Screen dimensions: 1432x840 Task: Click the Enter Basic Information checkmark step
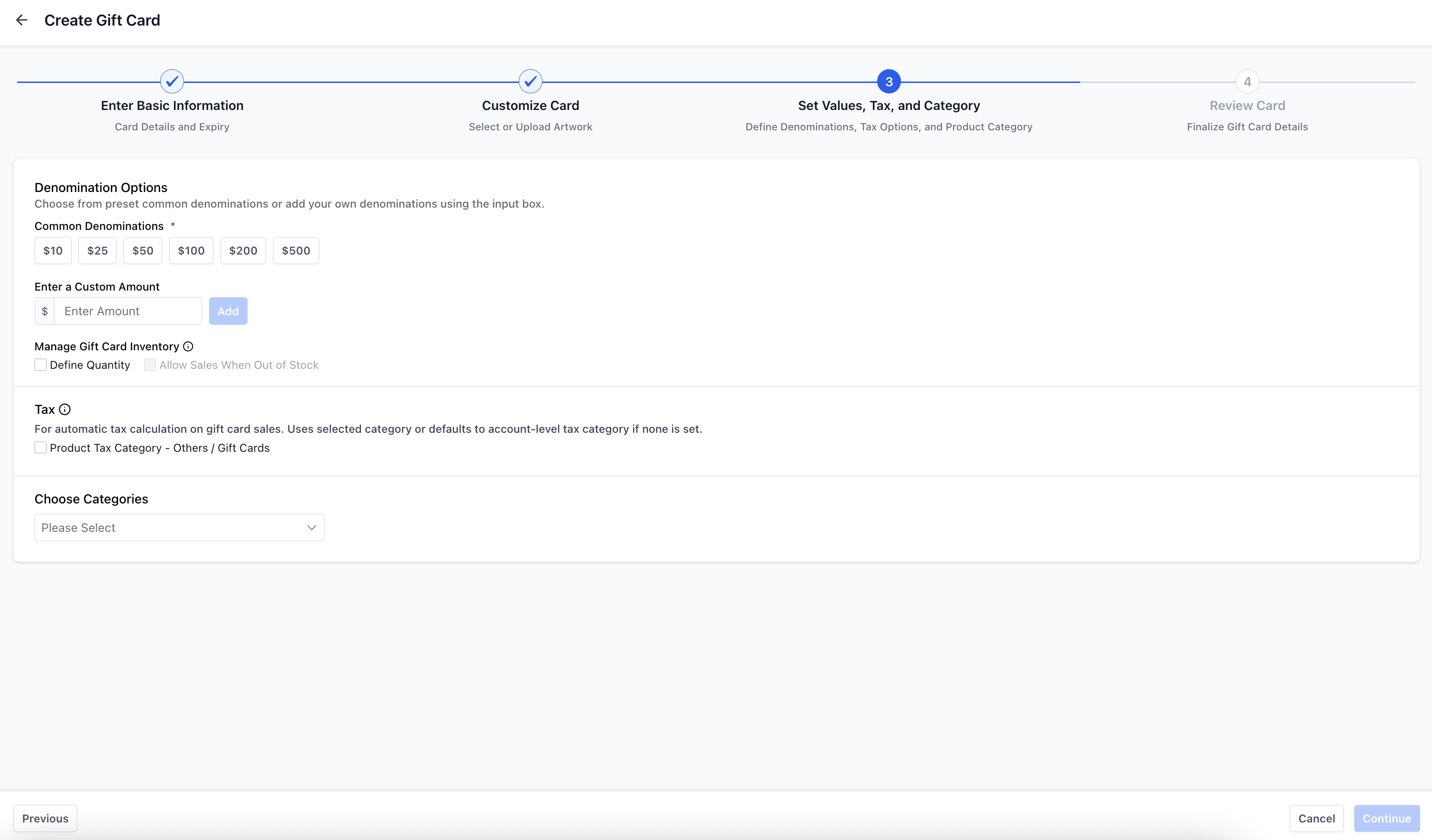[172, 82]
